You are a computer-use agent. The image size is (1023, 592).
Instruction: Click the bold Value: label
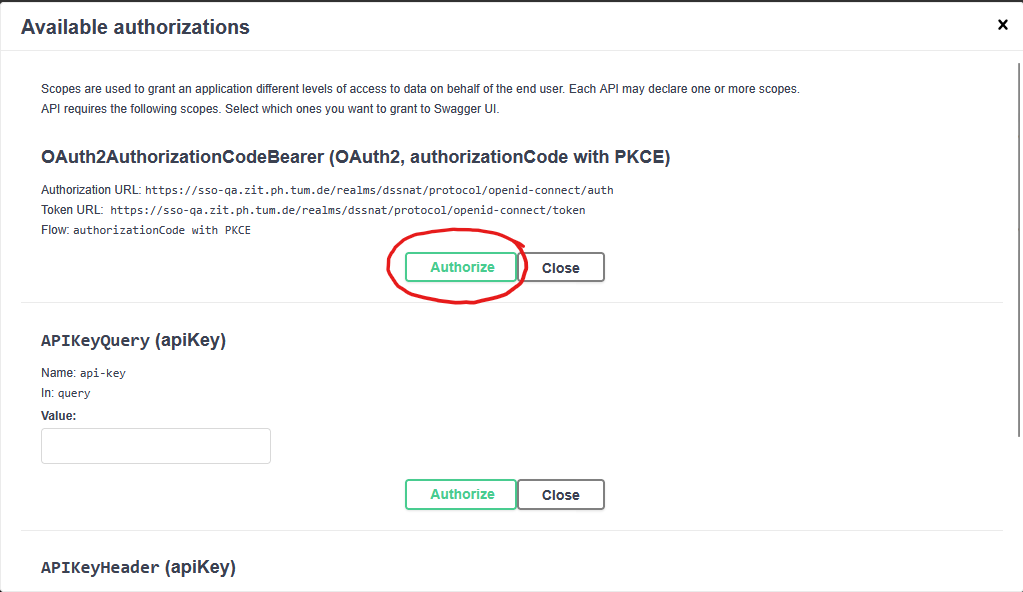pyautogui.click(x=58, y=415)
